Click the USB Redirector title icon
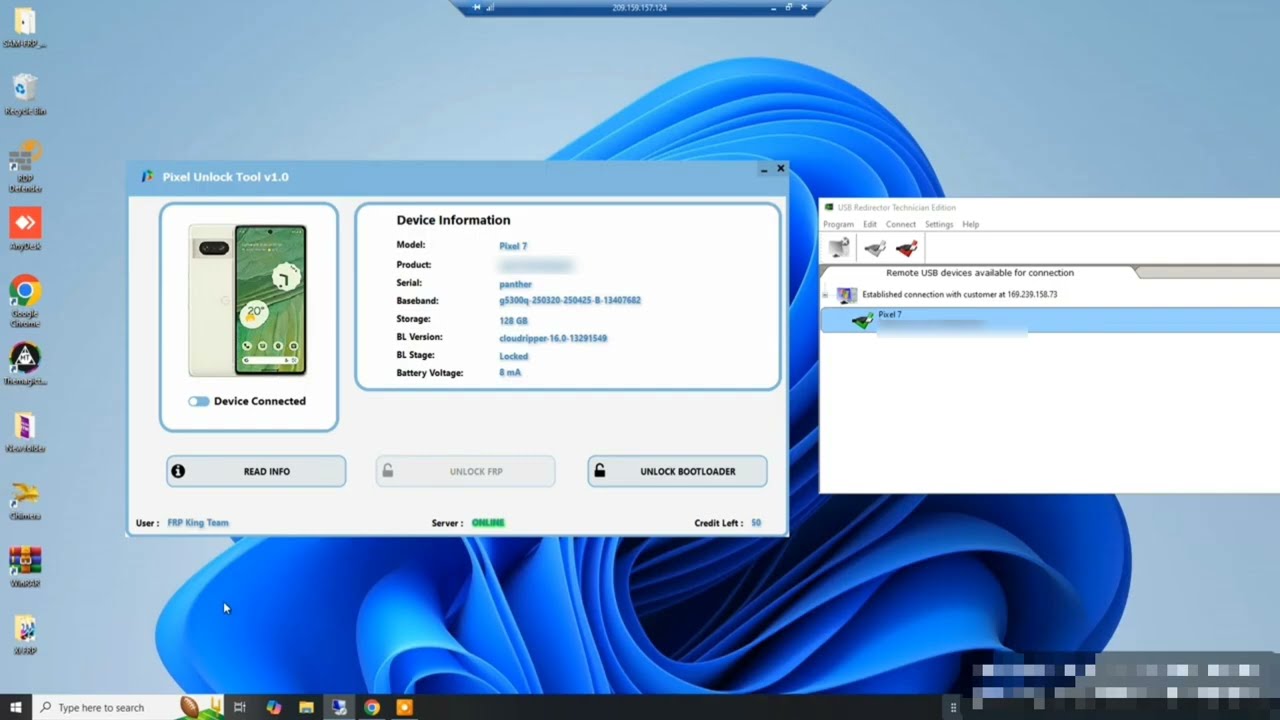The width and height of the screenshot is (1280, 720). tap(829, 207)
